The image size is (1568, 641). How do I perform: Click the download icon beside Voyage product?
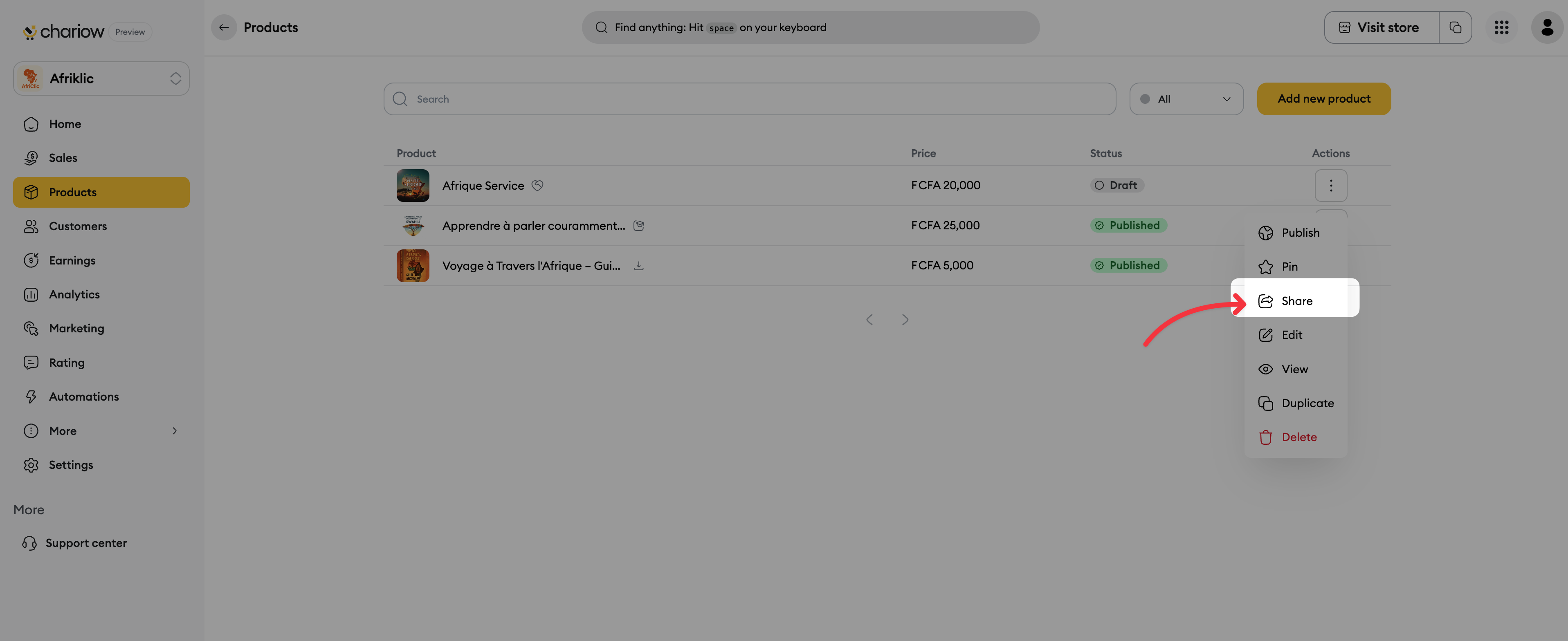coord(638,266)
